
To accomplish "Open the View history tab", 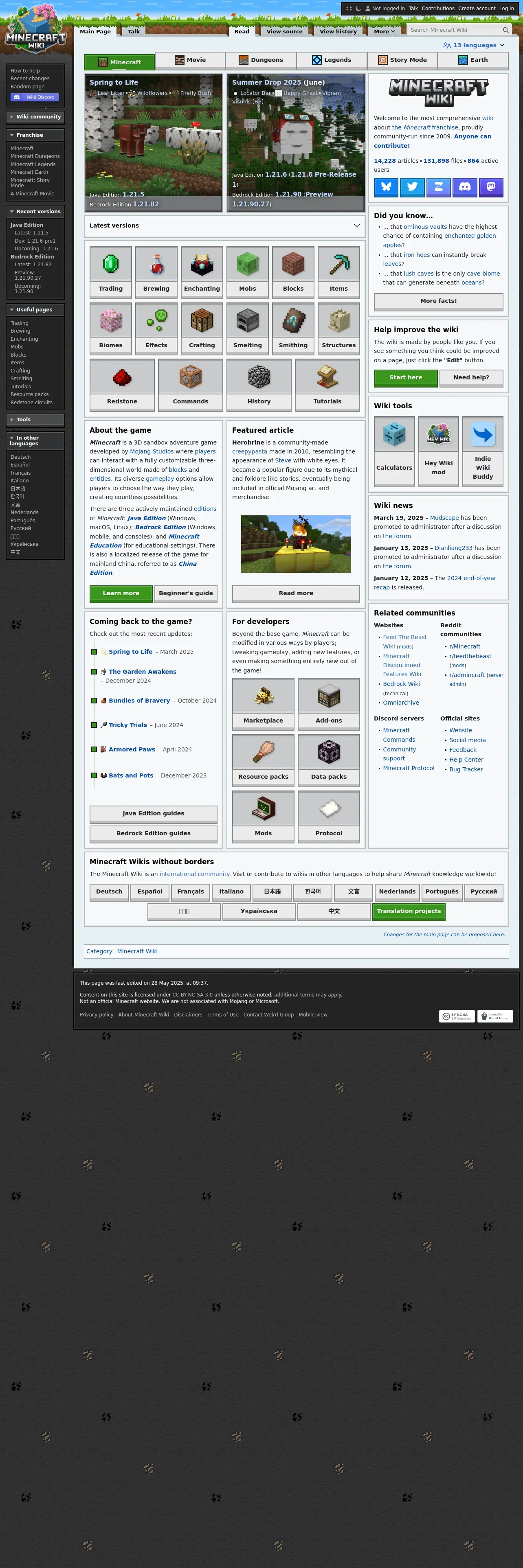I will (338, 32).
